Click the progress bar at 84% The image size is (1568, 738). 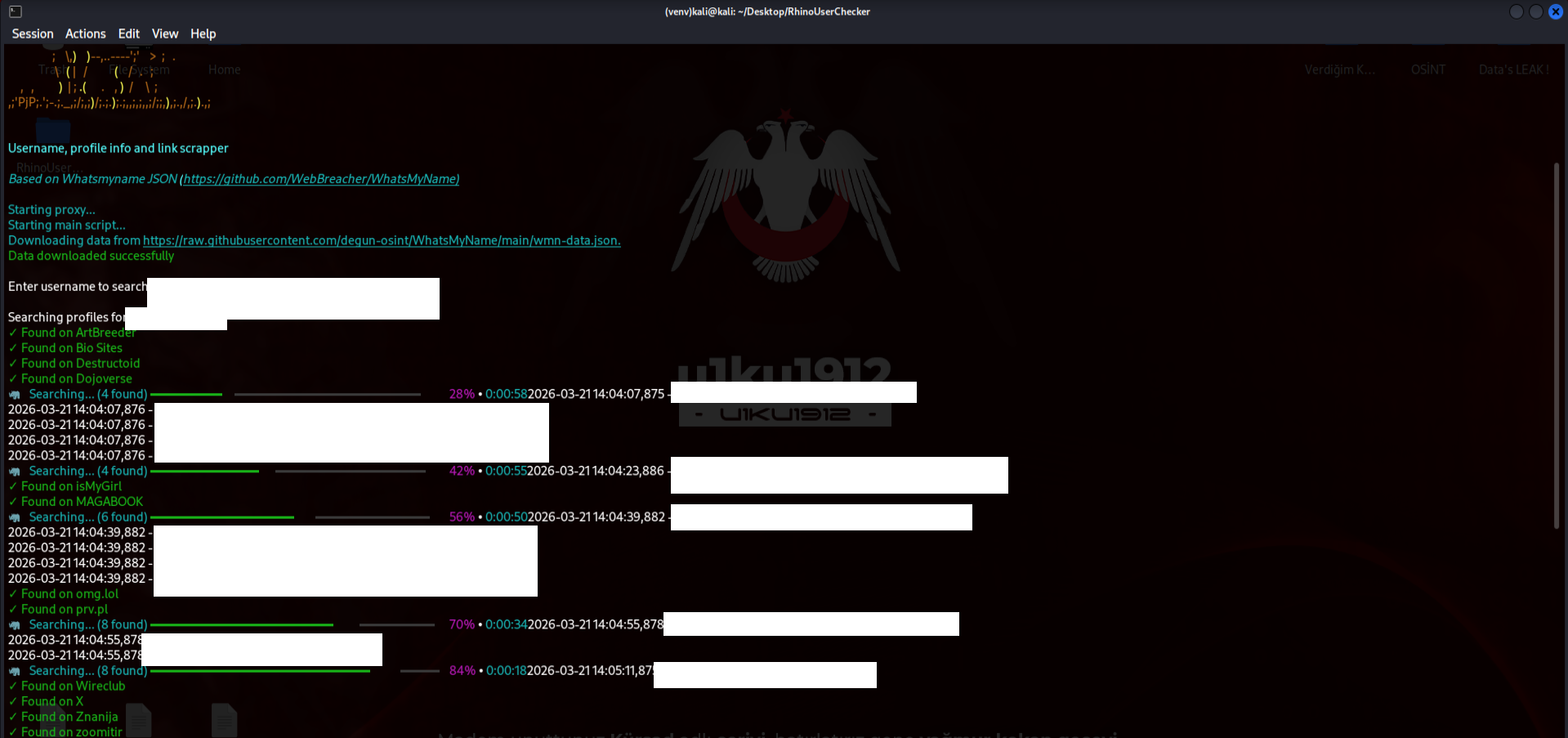pyautogui.click(x=295, y=671)
